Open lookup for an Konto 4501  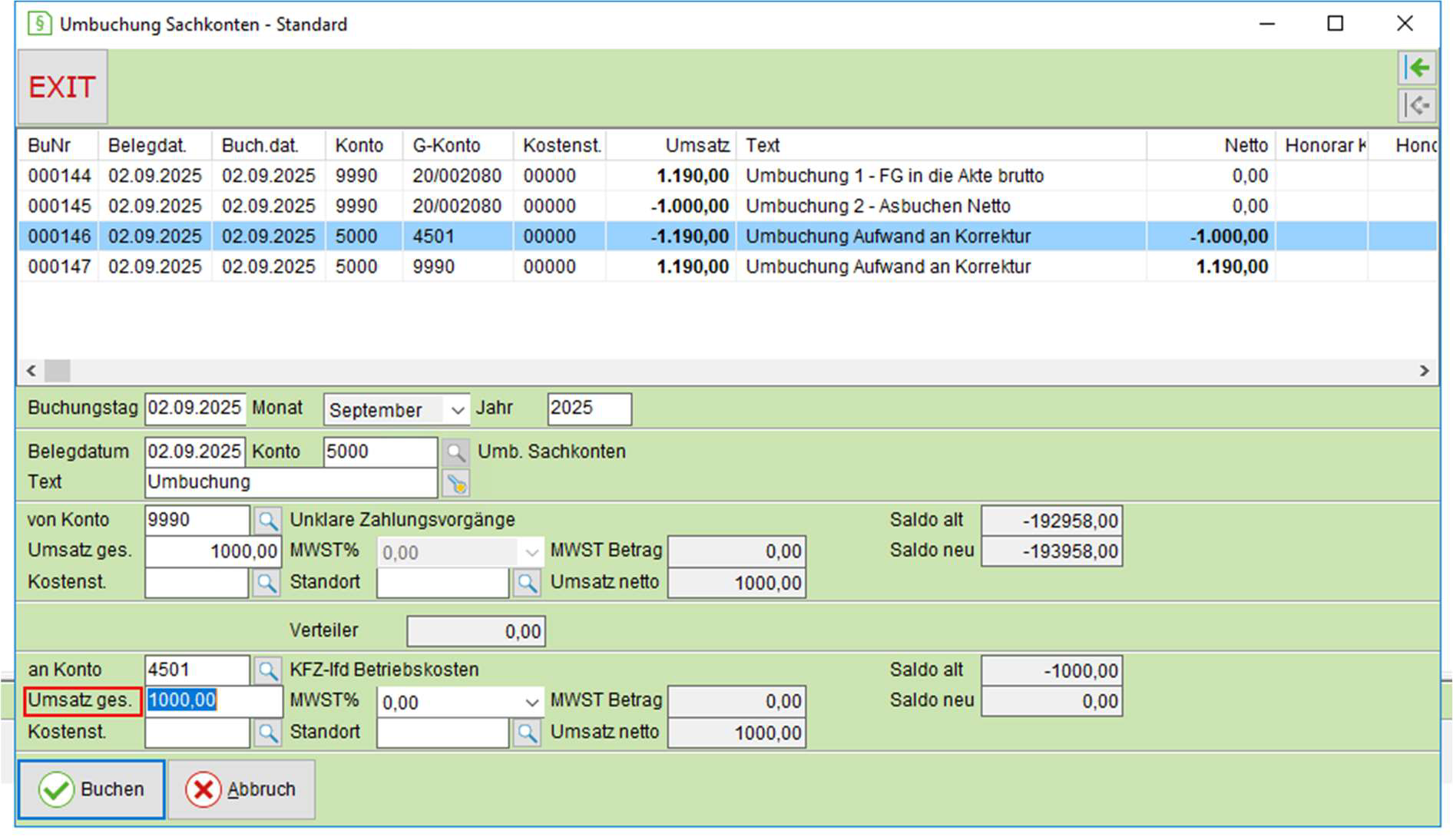click(267, 670)
